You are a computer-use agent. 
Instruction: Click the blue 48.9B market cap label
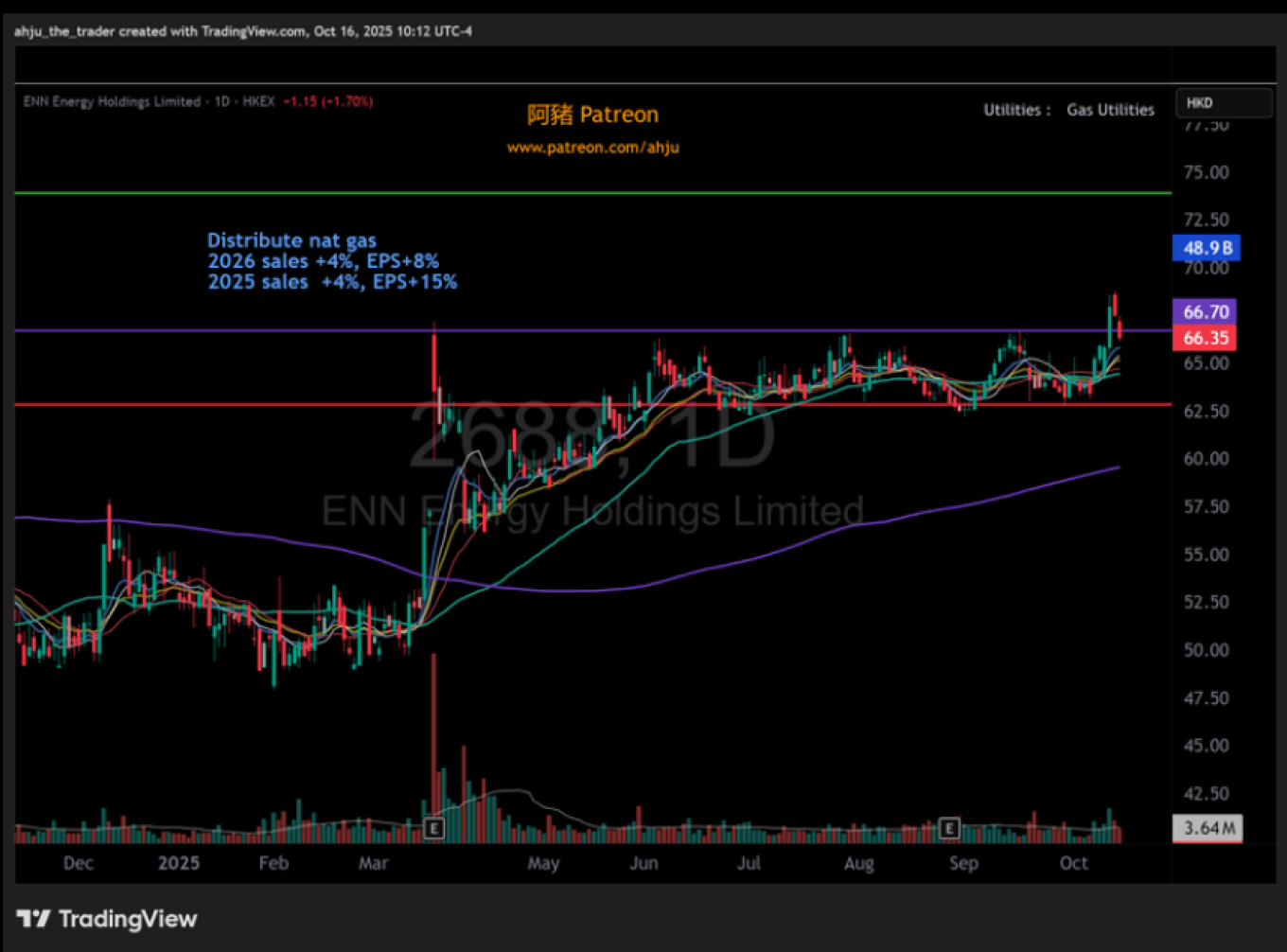[1206, 248]
